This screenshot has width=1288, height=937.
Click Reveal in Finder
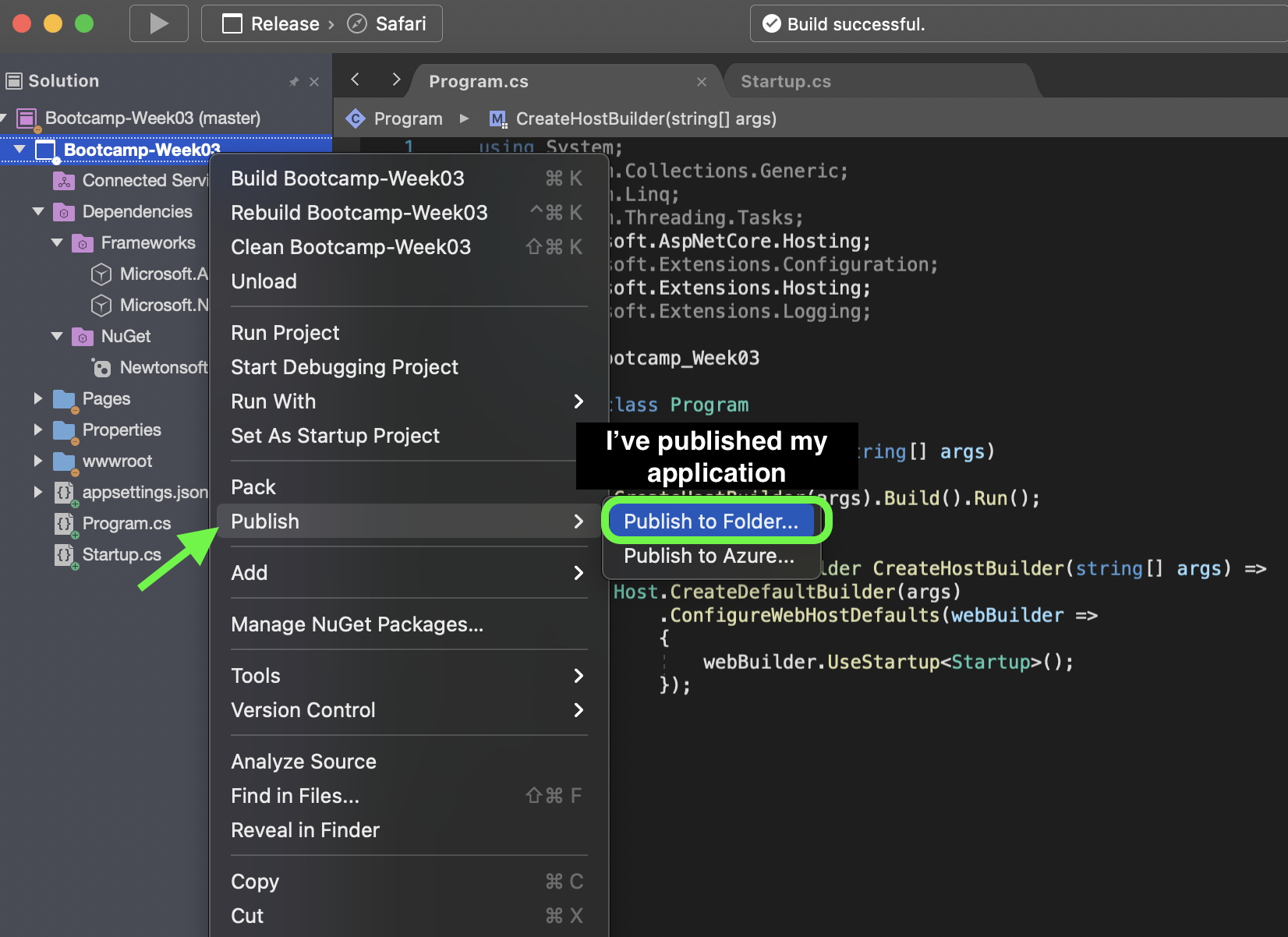click(x=305, y=829)
